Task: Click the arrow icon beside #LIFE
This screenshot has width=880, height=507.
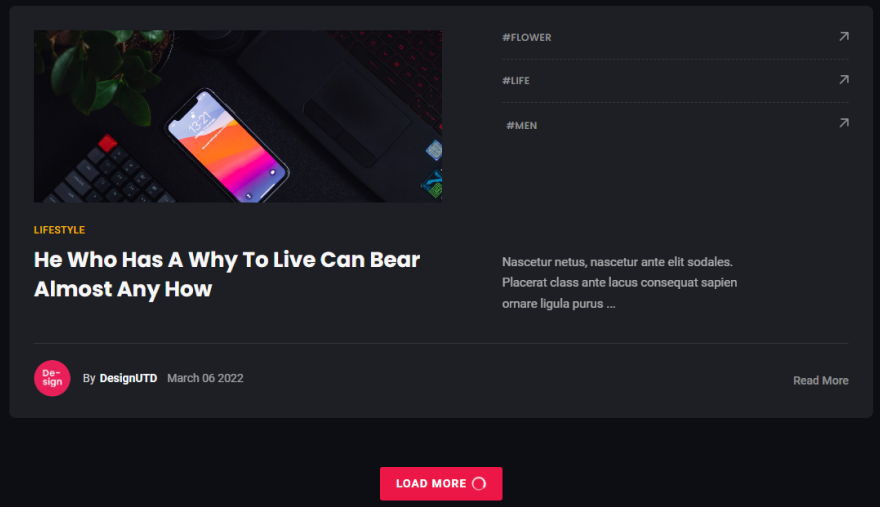Action: pyautogui.click(x=844, y=80)
